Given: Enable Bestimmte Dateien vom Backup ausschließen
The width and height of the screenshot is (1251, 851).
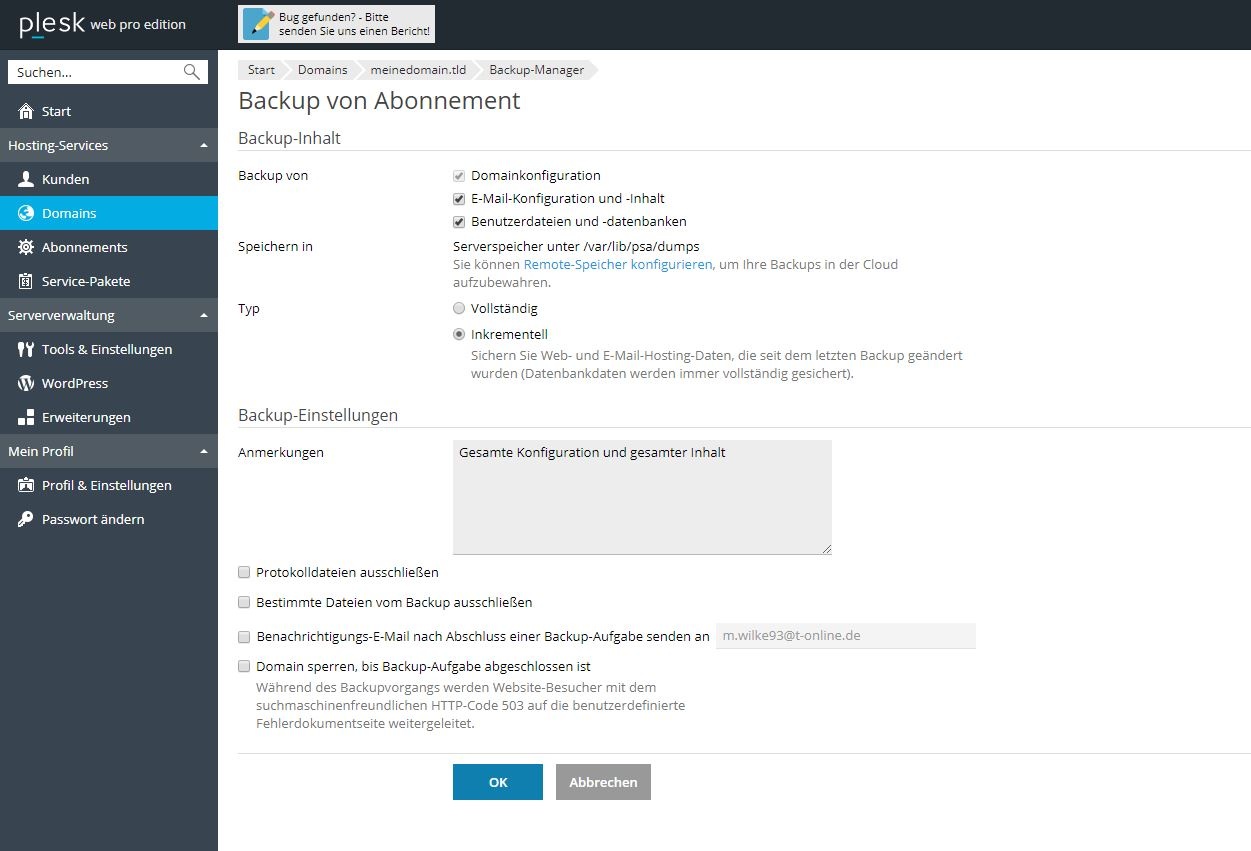Looking at the screenshot, I should (244, 602).
